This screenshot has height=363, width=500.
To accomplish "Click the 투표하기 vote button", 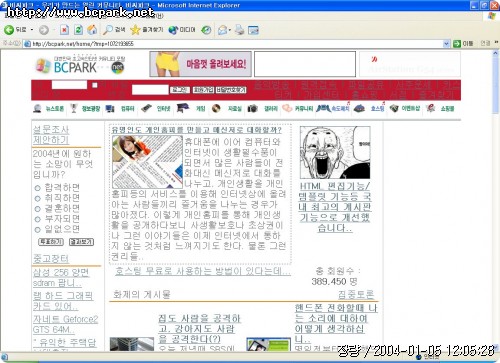I will (51, 242).
